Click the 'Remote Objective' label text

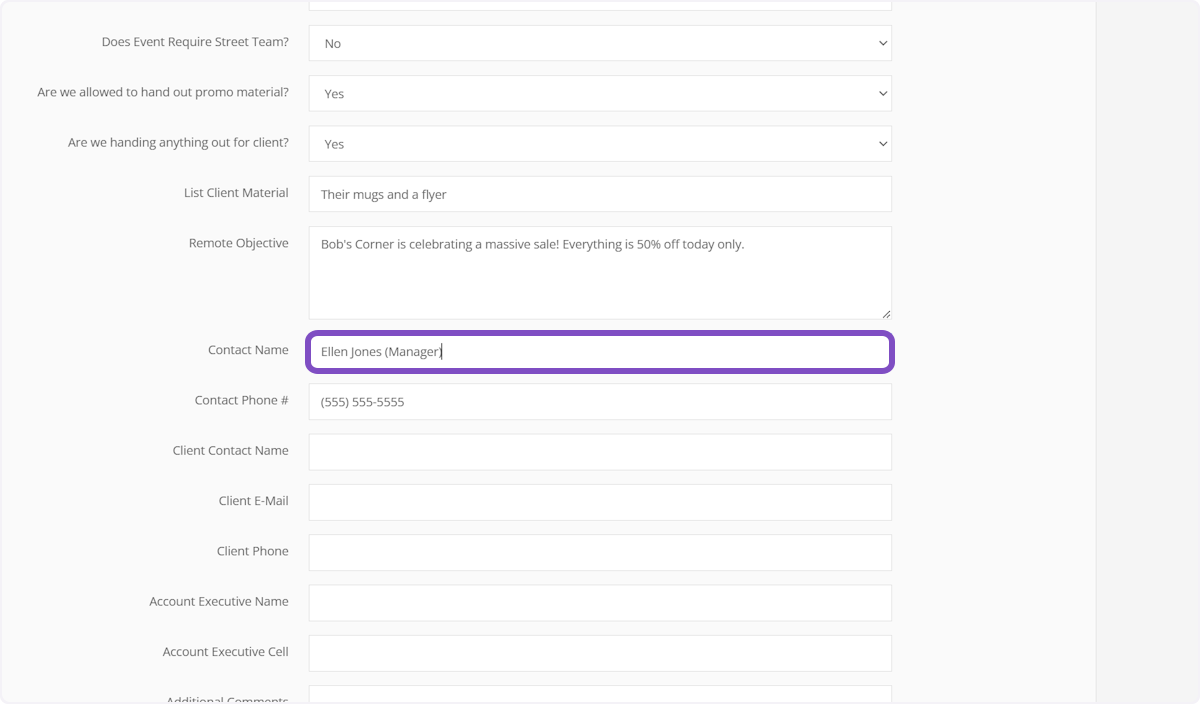[x=238, y=243]
